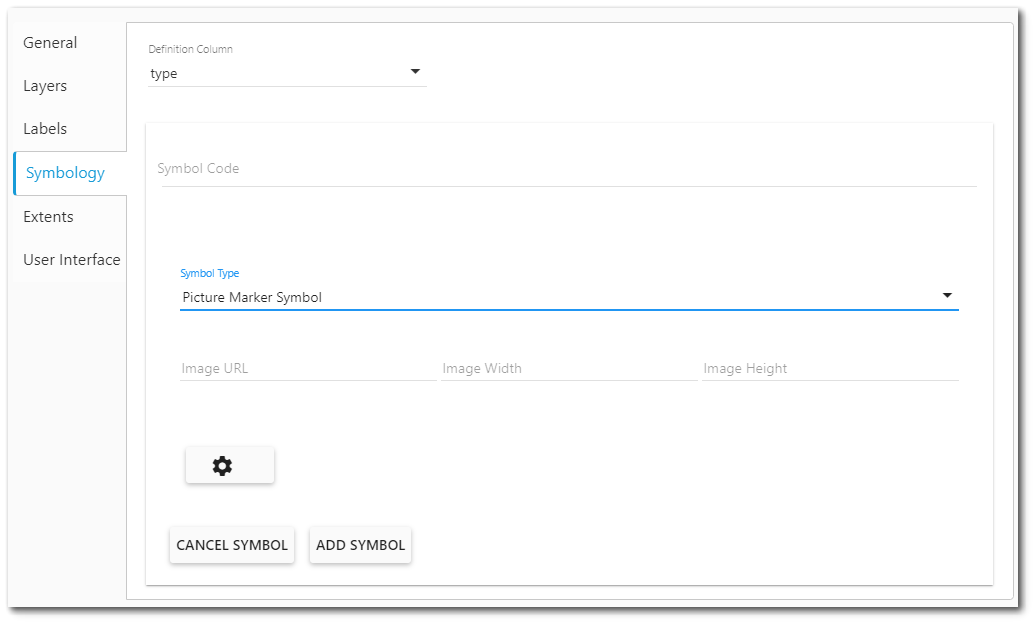Click the Add Symbol button

tap(360, 546)
